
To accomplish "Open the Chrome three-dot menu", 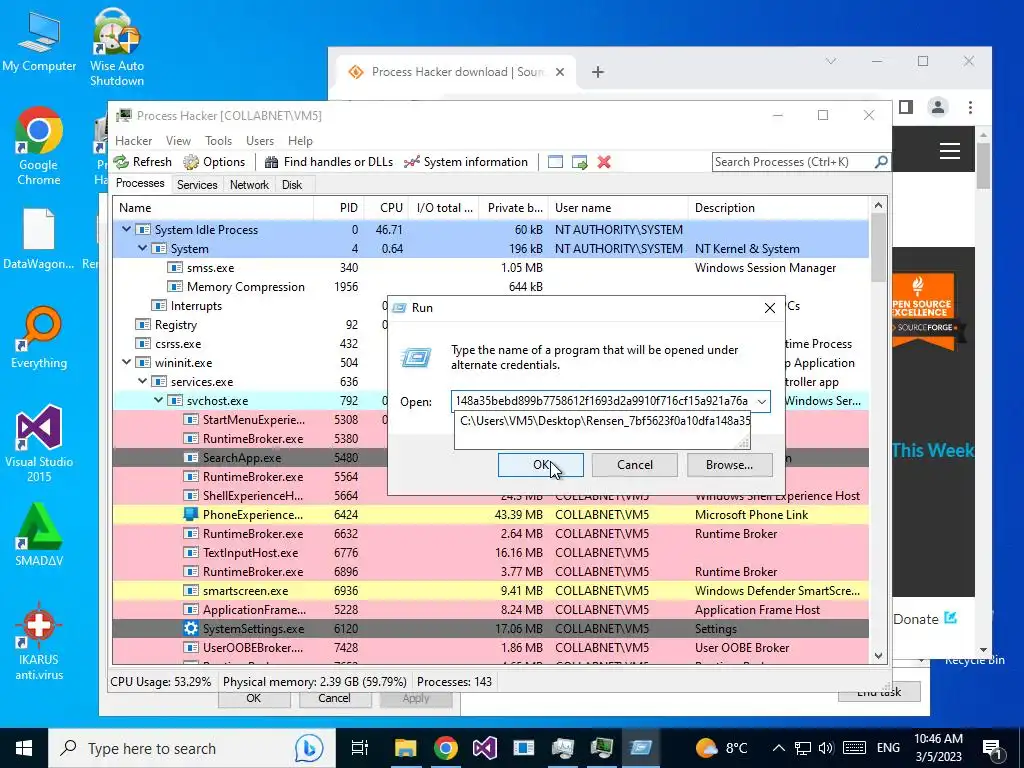I will pos(970,107).
